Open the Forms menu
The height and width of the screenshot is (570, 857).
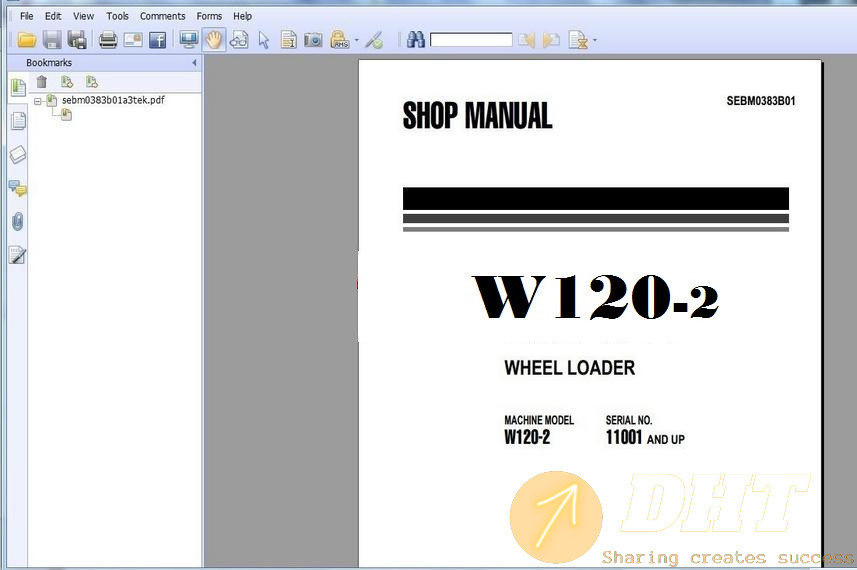click(x=209, y=16)
